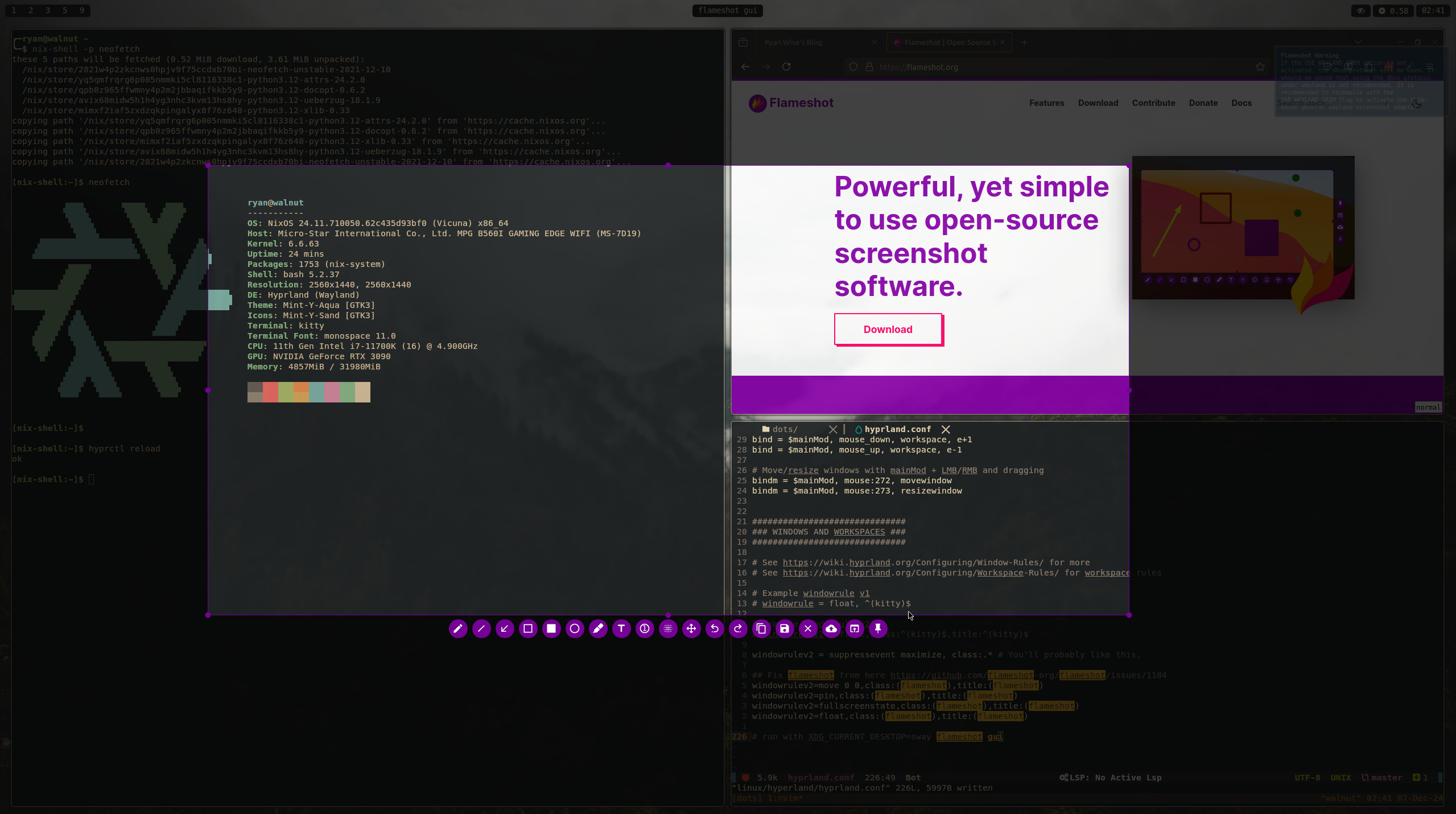Bookmark the page with the star icon

pyautogui.click(x=1260, y=67)
